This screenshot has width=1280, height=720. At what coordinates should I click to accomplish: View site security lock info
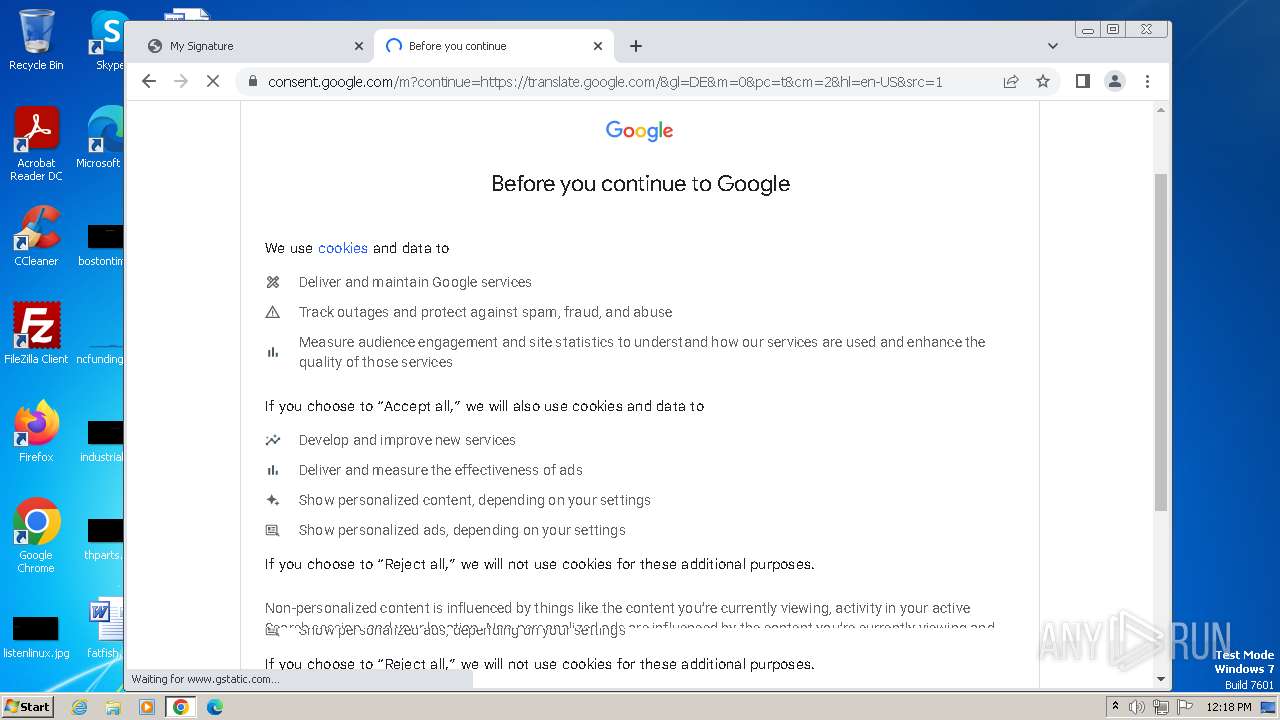(x=252, y=82)
